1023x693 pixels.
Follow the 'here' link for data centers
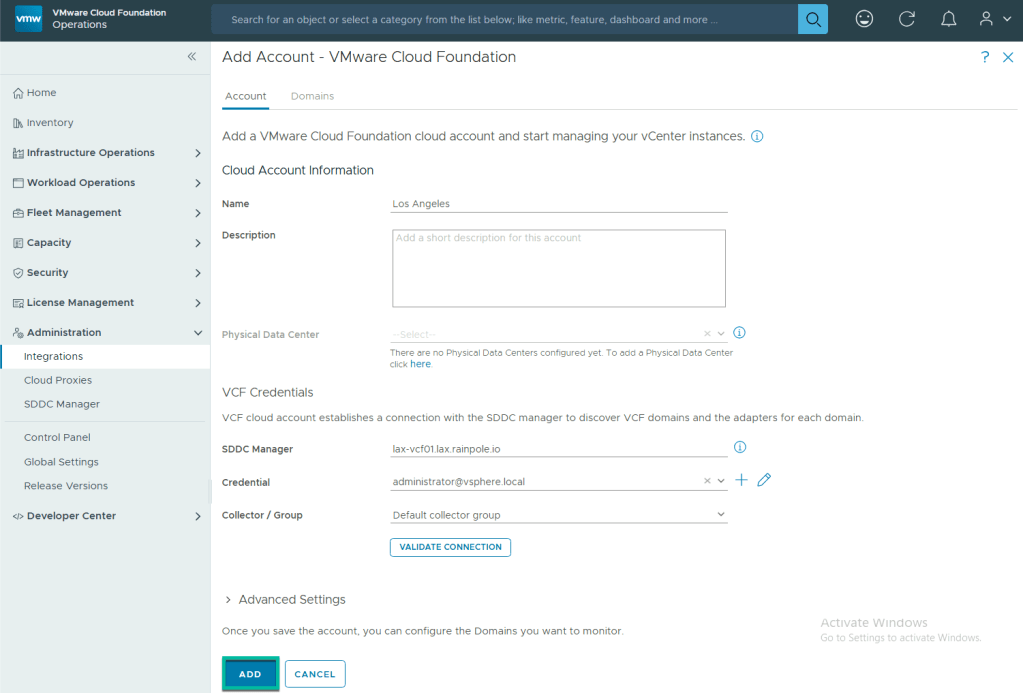420,364
